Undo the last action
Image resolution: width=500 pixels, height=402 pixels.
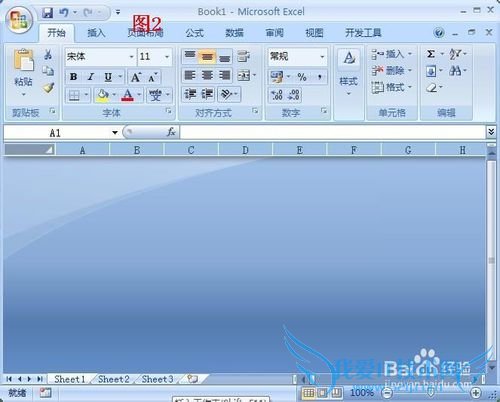[x=64, y=13]
